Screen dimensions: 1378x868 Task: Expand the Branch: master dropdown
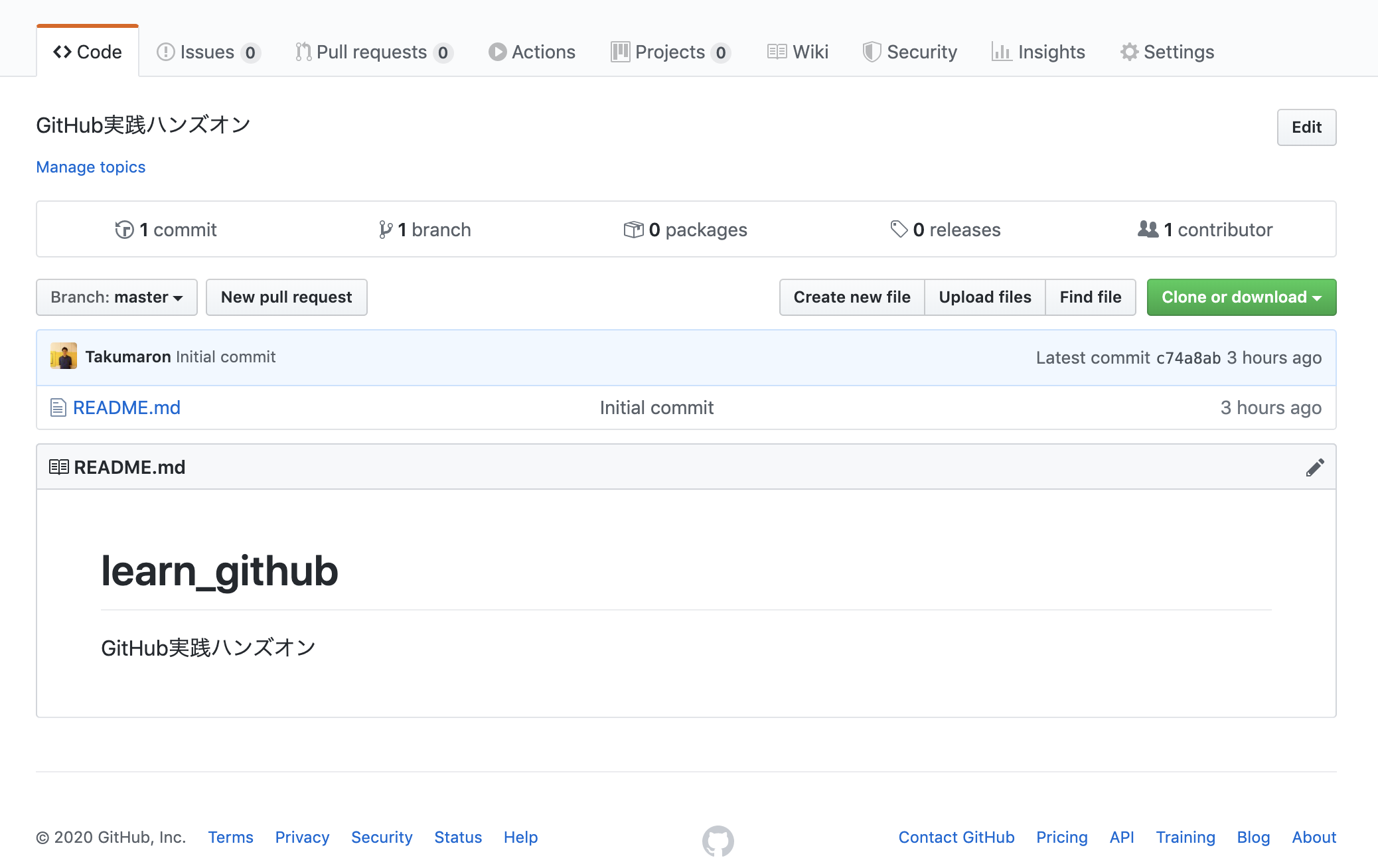117,297
